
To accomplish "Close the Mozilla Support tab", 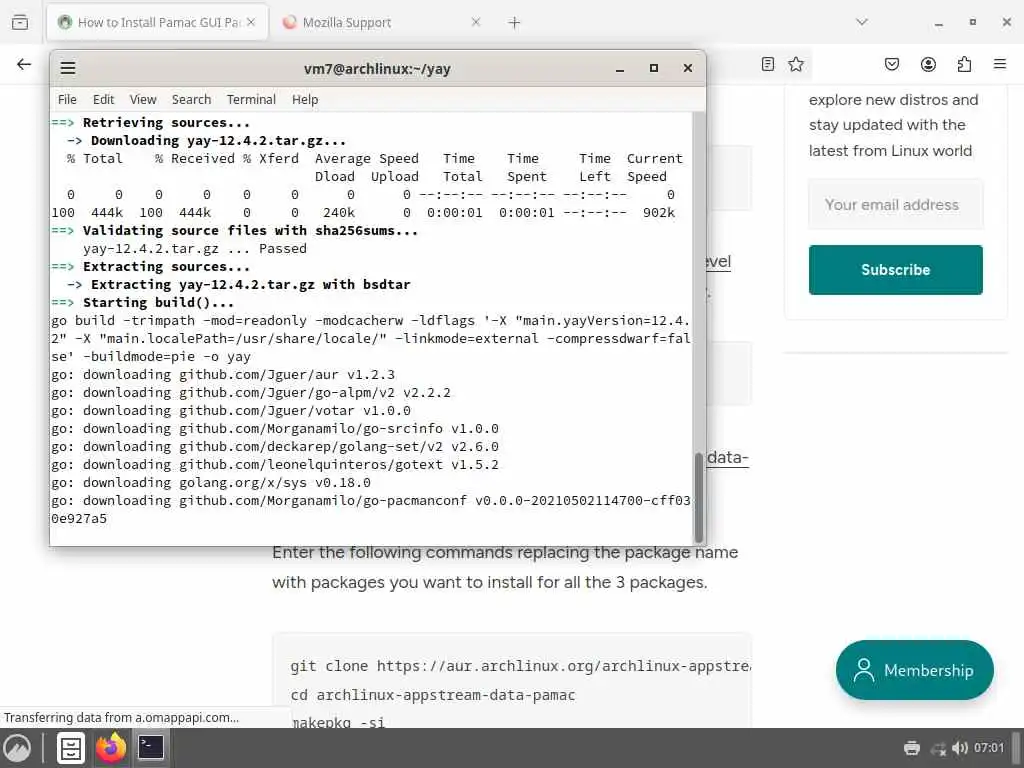I will click(475, 22).
